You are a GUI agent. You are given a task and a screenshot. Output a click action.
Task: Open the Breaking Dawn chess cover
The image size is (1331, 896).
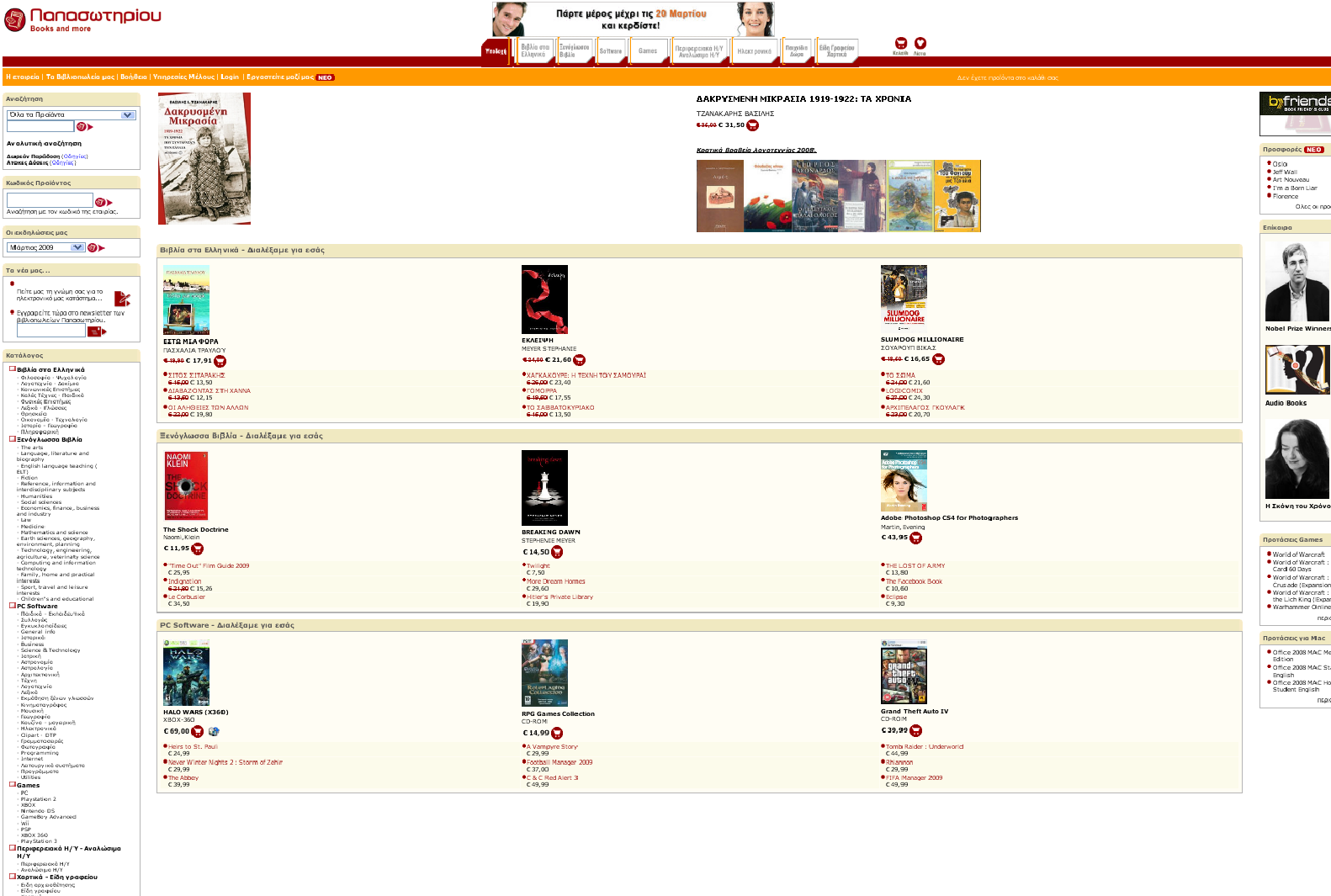(544, 488)
